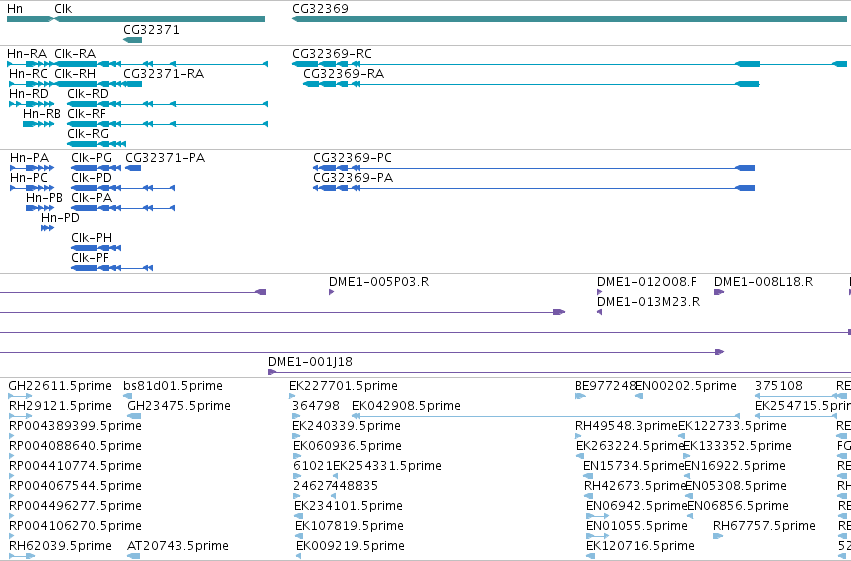Open the CG32371-PA protein label
This screenshot has height=561, width=851.
pyautogui.click(x=165, y=158)
